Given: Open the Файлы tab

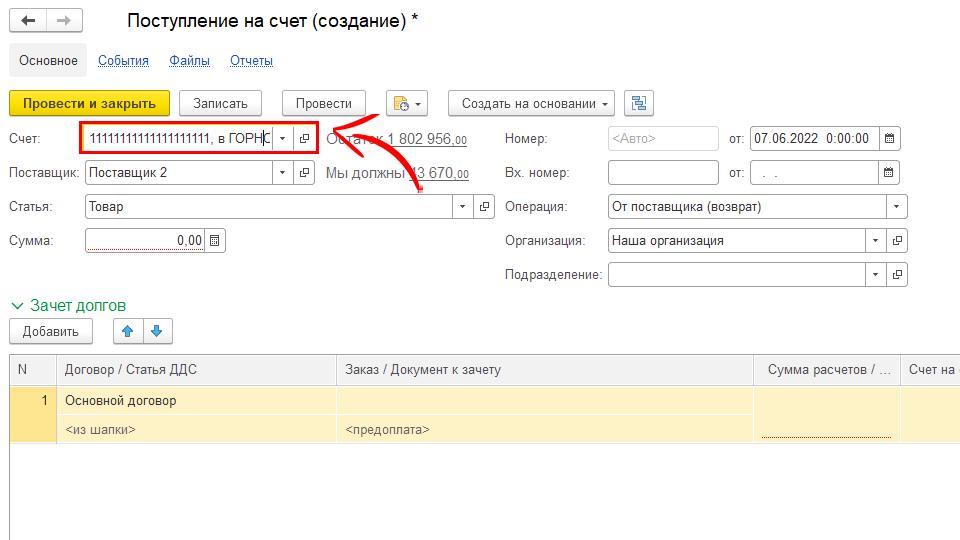Looking at the screenshot, I should pos(189,60).
